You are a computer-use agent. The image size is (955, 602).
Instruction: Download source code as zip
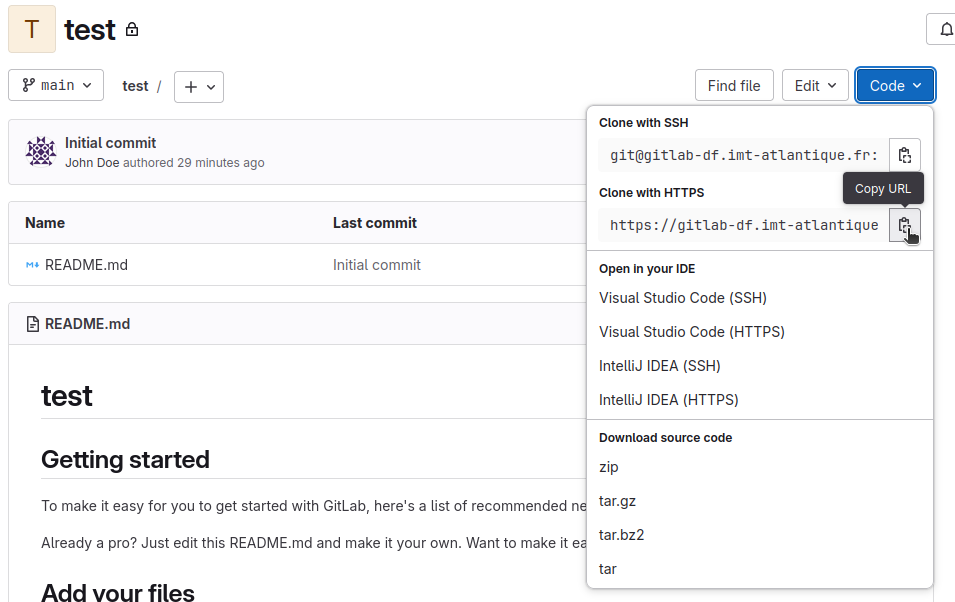coord(608,466)
